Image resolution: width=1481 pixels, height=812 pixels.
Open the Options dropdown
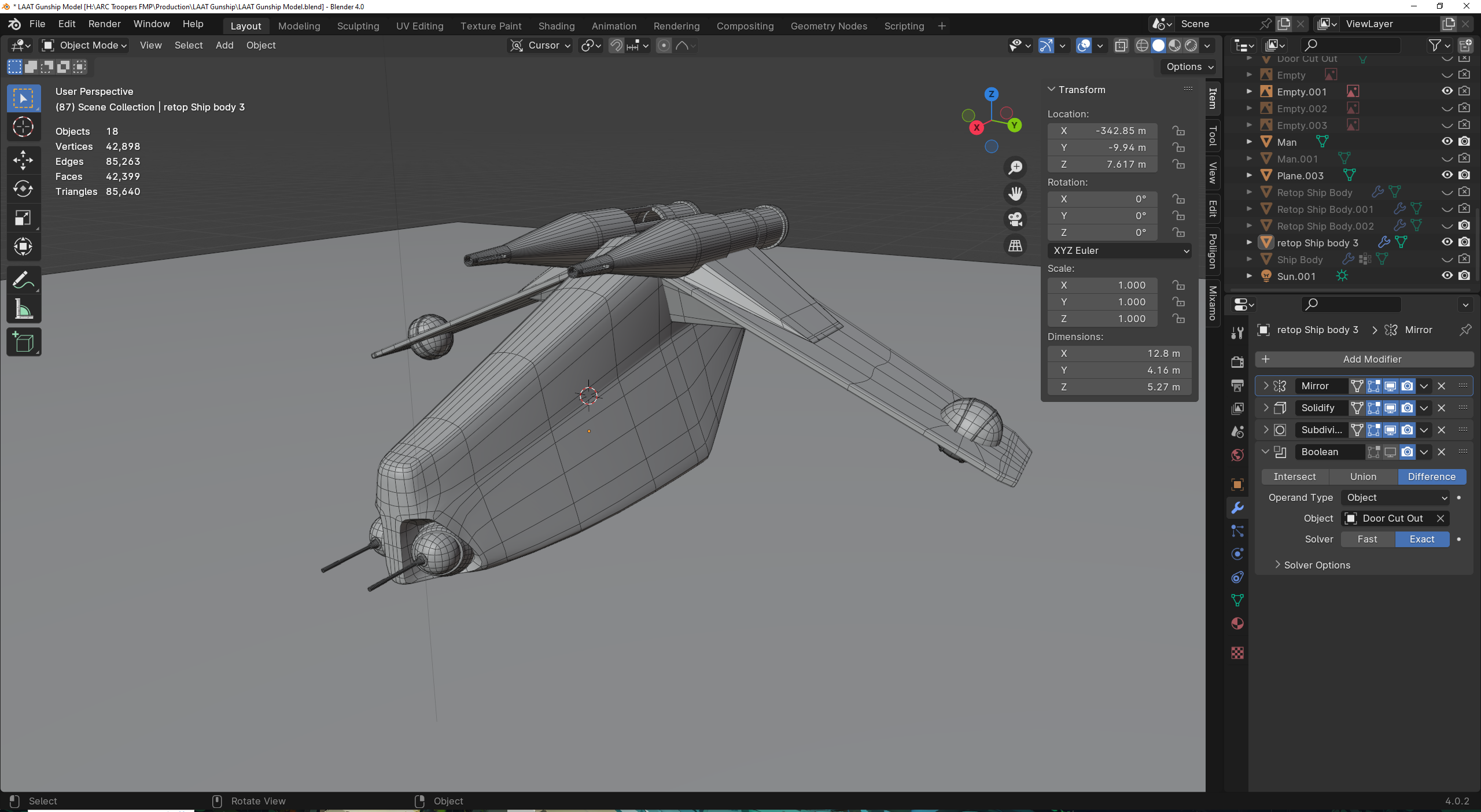coord(1189,67)
